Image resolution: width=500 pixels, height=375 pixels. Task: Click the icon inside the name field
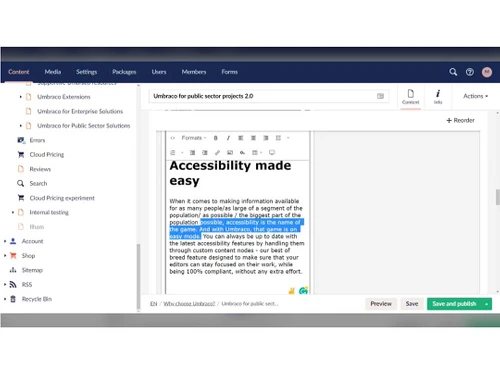(x=380, y=96)
